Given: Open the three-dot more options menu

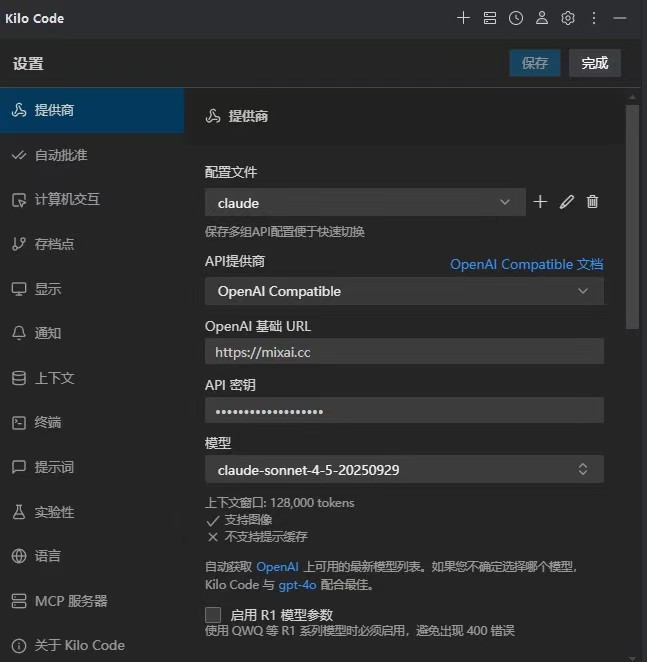Looking at the screenshot, I should pos(594,18).
